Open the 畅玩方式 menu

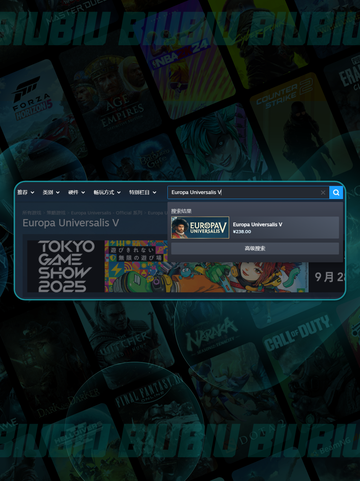pyautogui.click(x=107, y=192)
